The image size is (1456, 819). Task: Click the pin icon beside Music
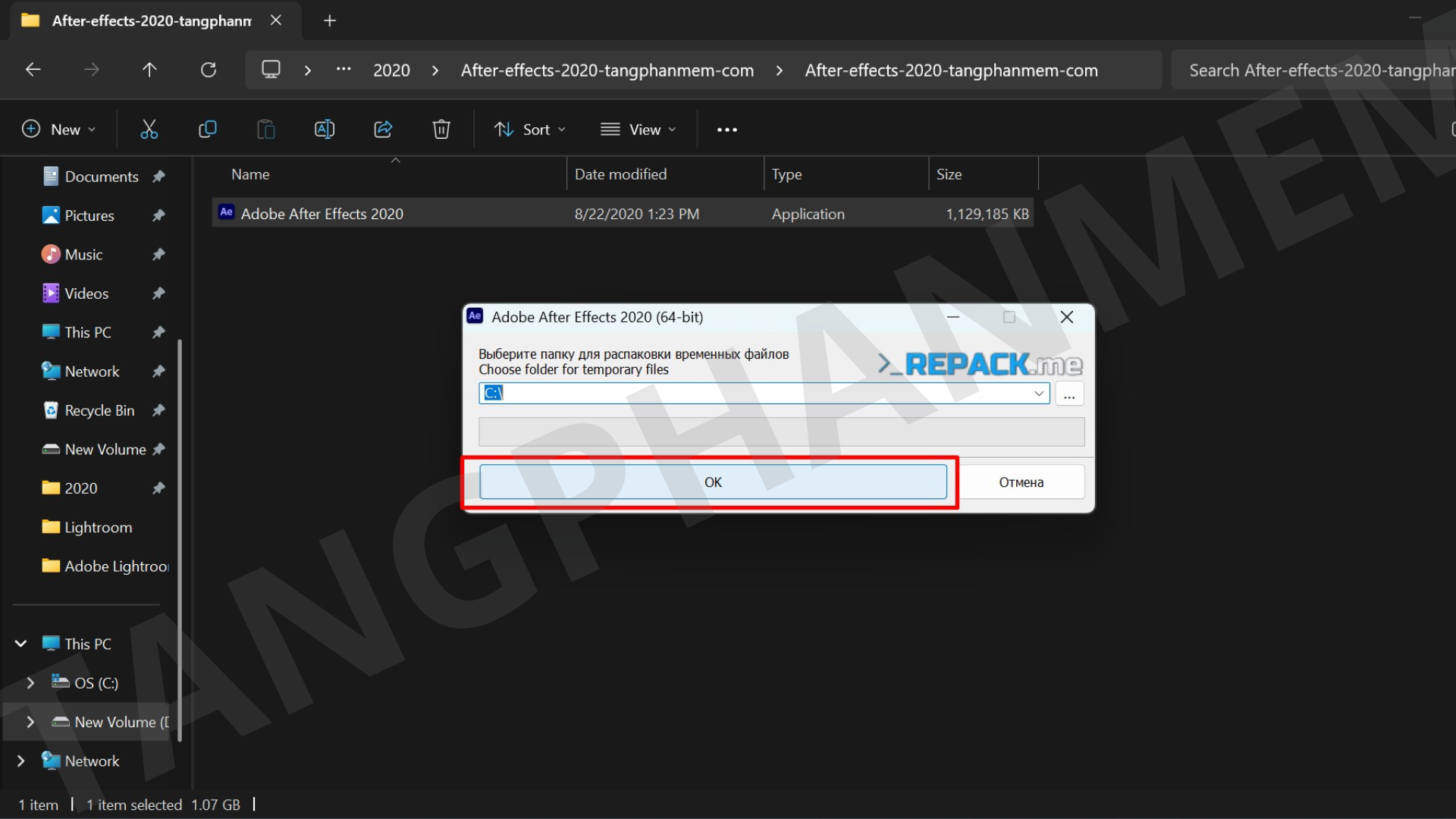[158, 255]
